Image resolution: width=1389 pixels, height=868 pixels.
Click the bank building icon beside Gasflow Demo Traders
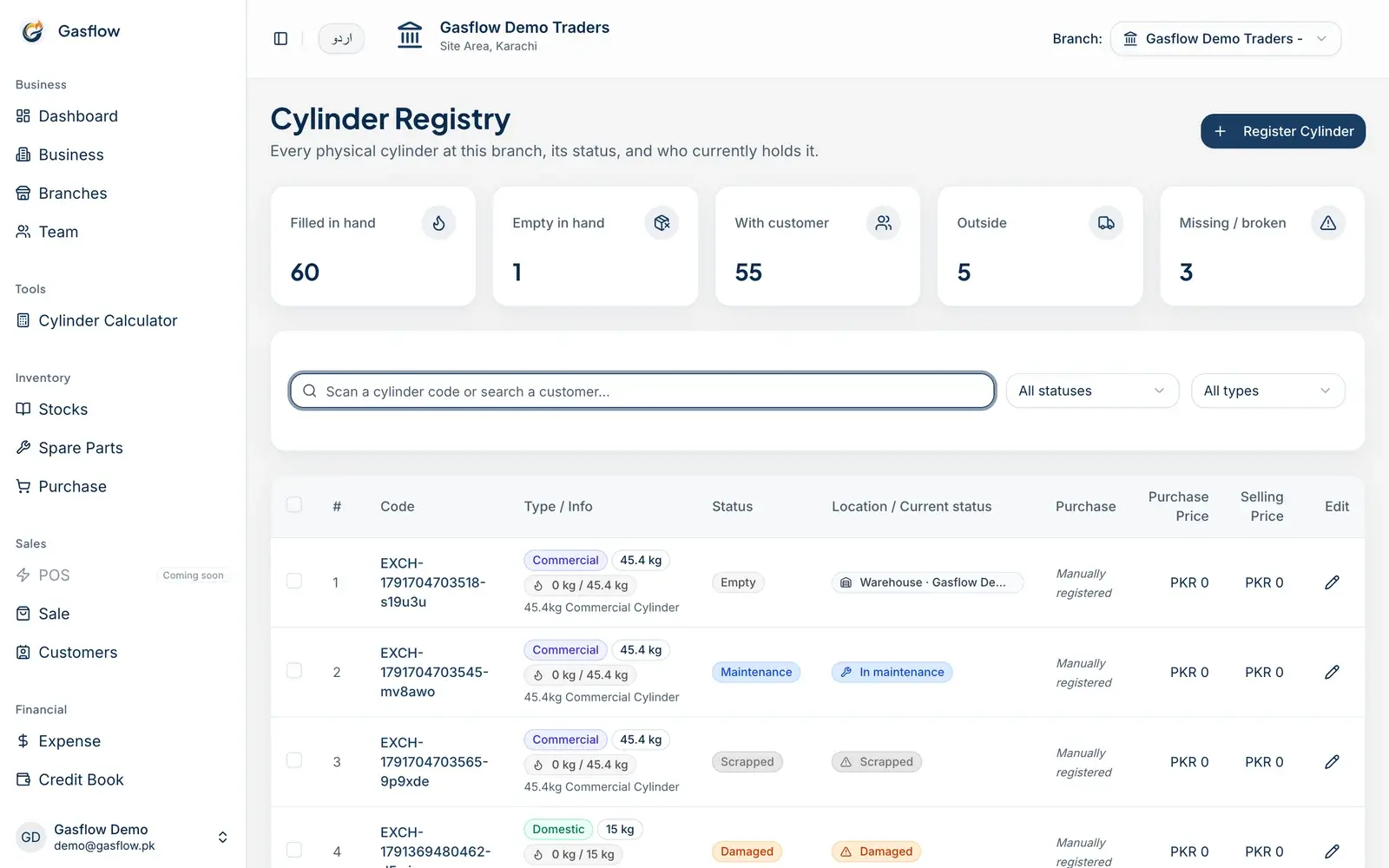click(x=410, y=36)
